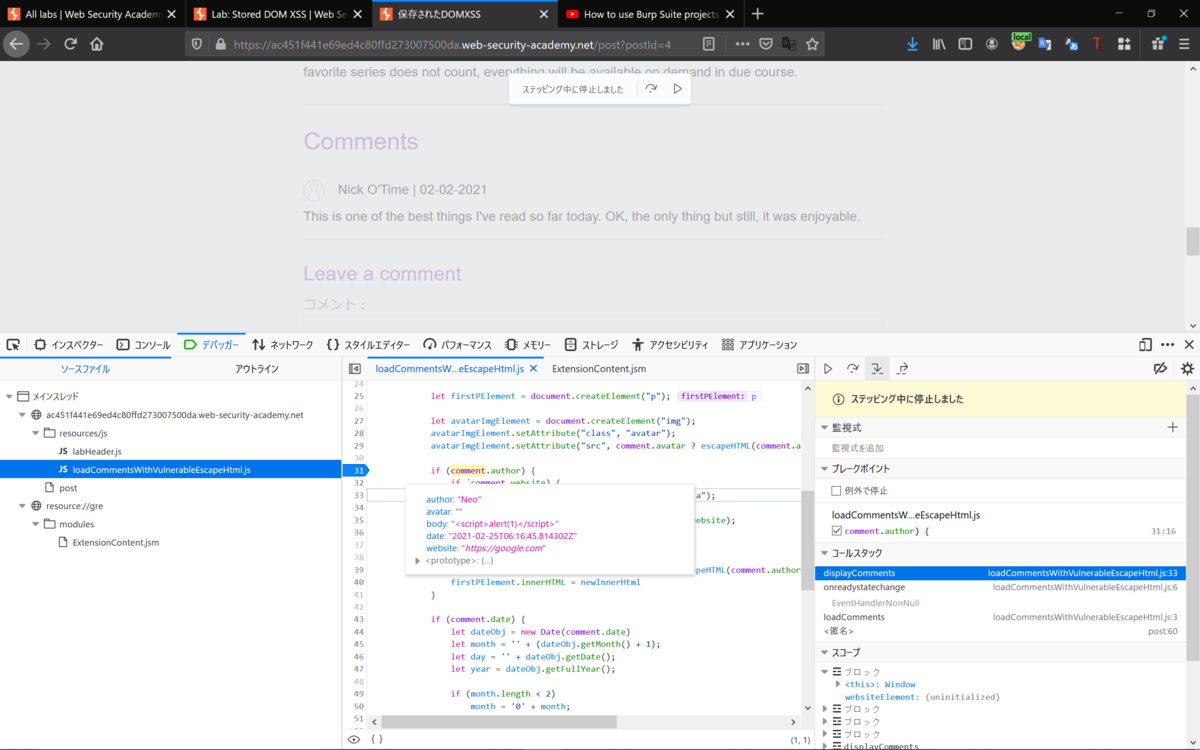The image size is (1200, 750).
Task: Click the Step In debugger icon
Action: click(x=877, y=369)
